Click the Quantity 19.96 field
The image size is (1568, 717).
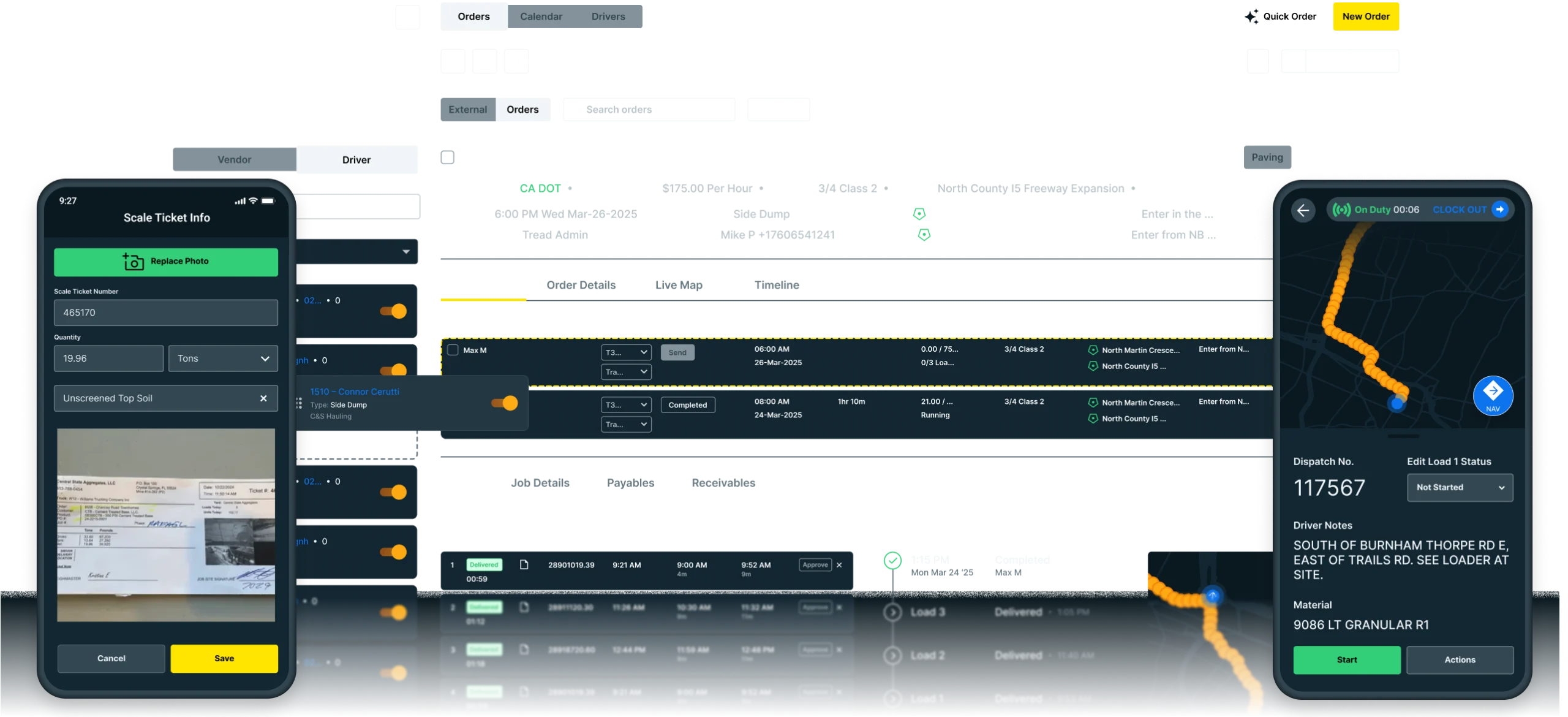109,358
